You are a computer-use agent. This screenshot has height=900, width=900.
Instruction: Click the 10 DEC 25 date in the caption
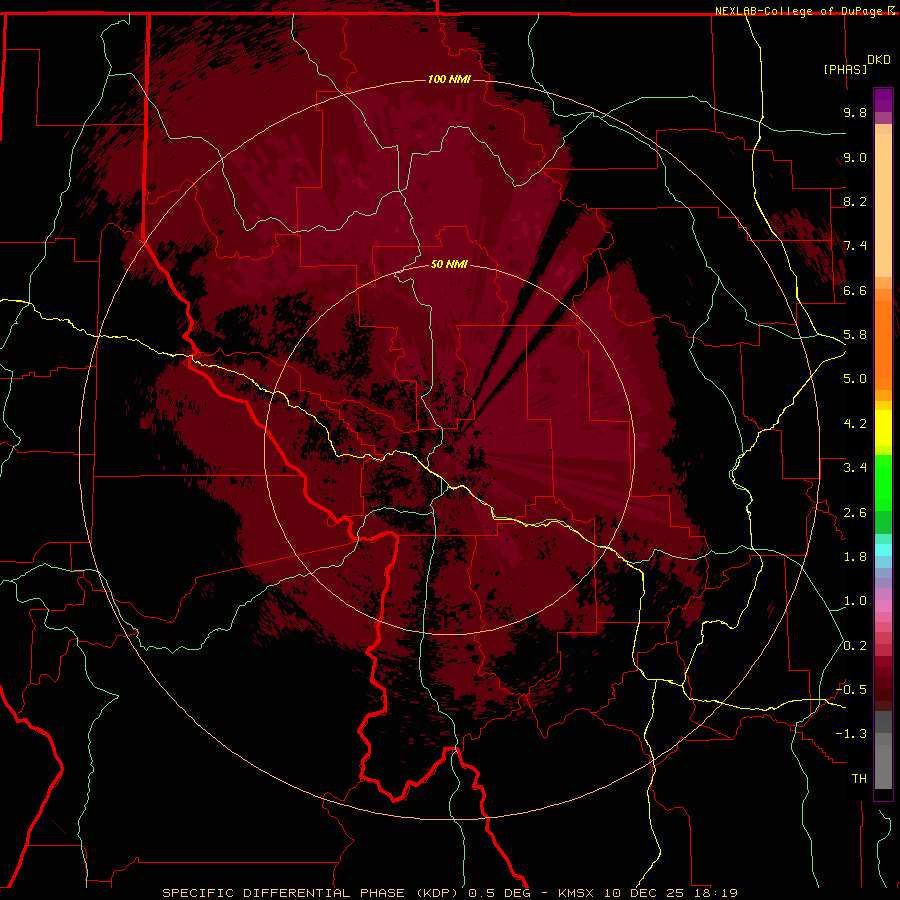(x=646, y=893)
